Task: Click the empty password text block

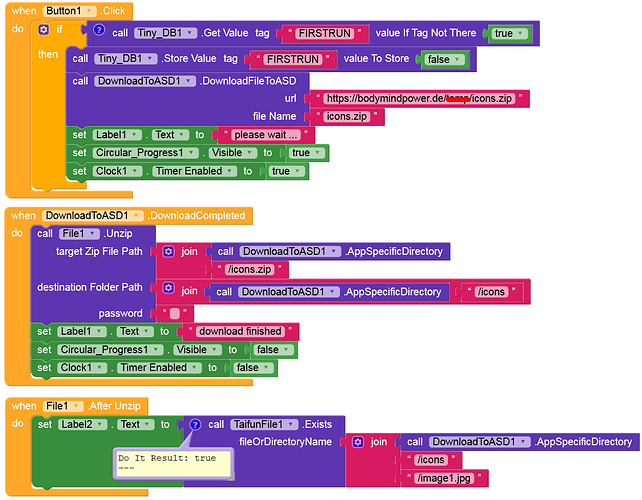Action: click(x=174, y=313)
